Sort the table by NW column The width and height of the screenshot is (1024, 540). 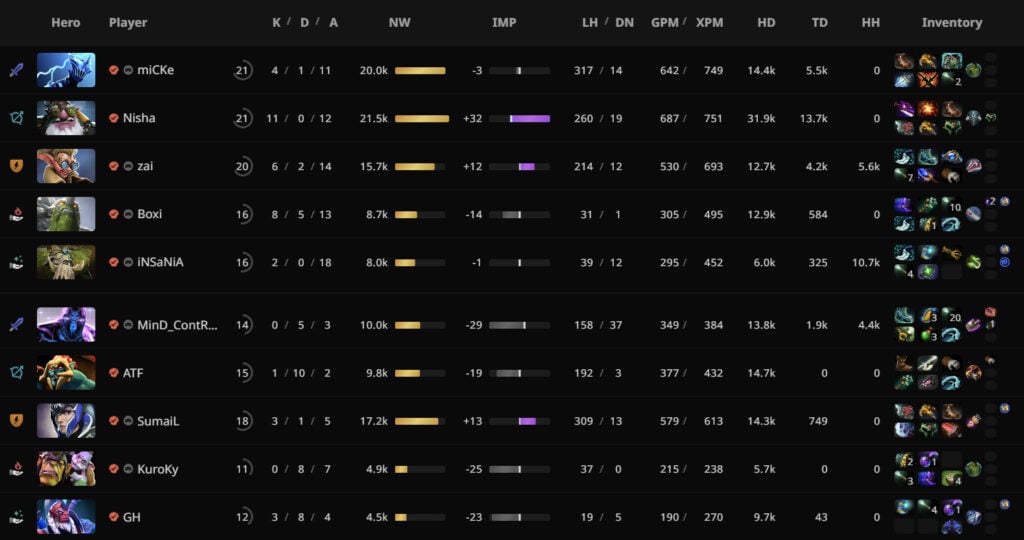click(399, 22)
